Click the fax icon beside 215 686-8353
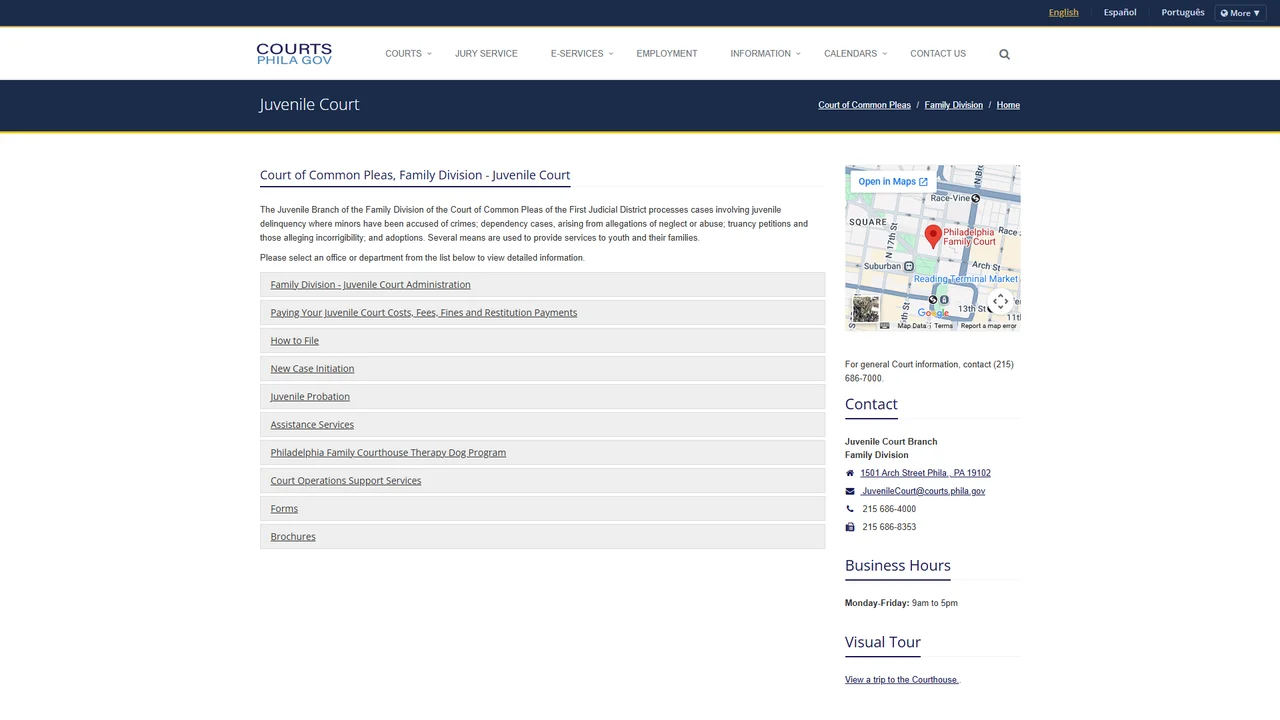This screenshot has height=720, width=1280. 850,527
